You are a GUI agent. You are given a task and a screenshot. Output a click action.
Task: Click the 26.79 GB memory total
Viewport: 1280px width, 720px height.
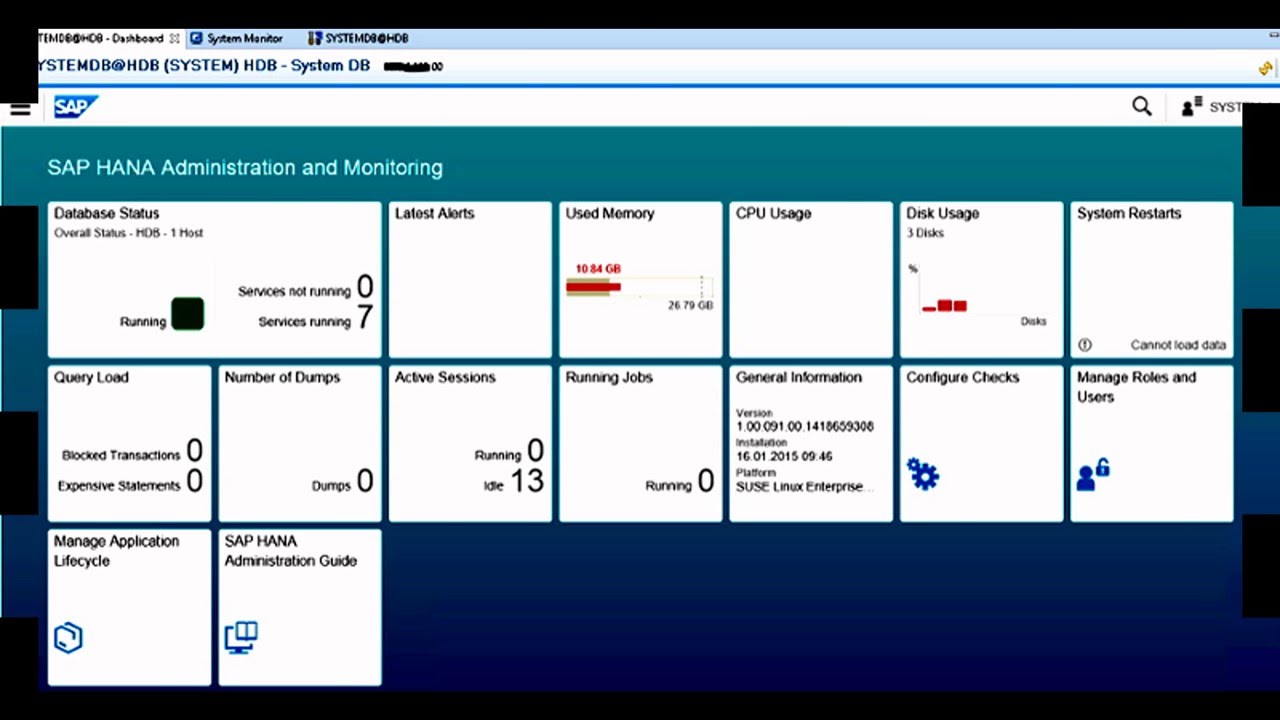(690, 305)
